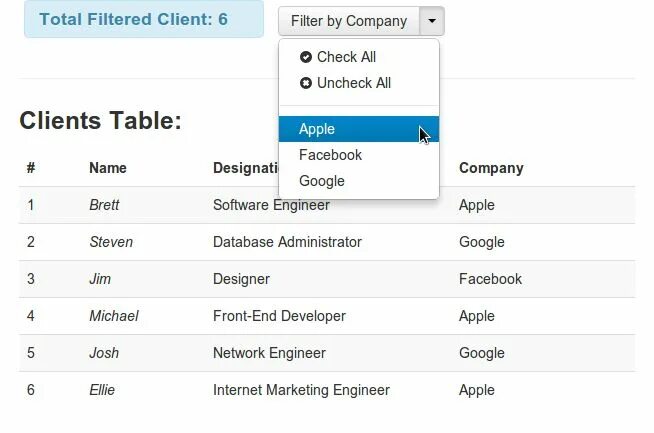Click the # column header
This screenshot has height=433, width=654.
tap(31, 168)
